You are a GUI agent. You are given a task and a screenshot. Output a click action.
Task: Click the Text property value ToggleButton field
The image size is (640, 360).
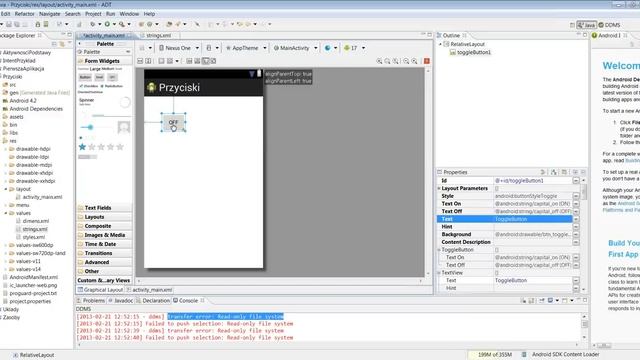point(533,219)
